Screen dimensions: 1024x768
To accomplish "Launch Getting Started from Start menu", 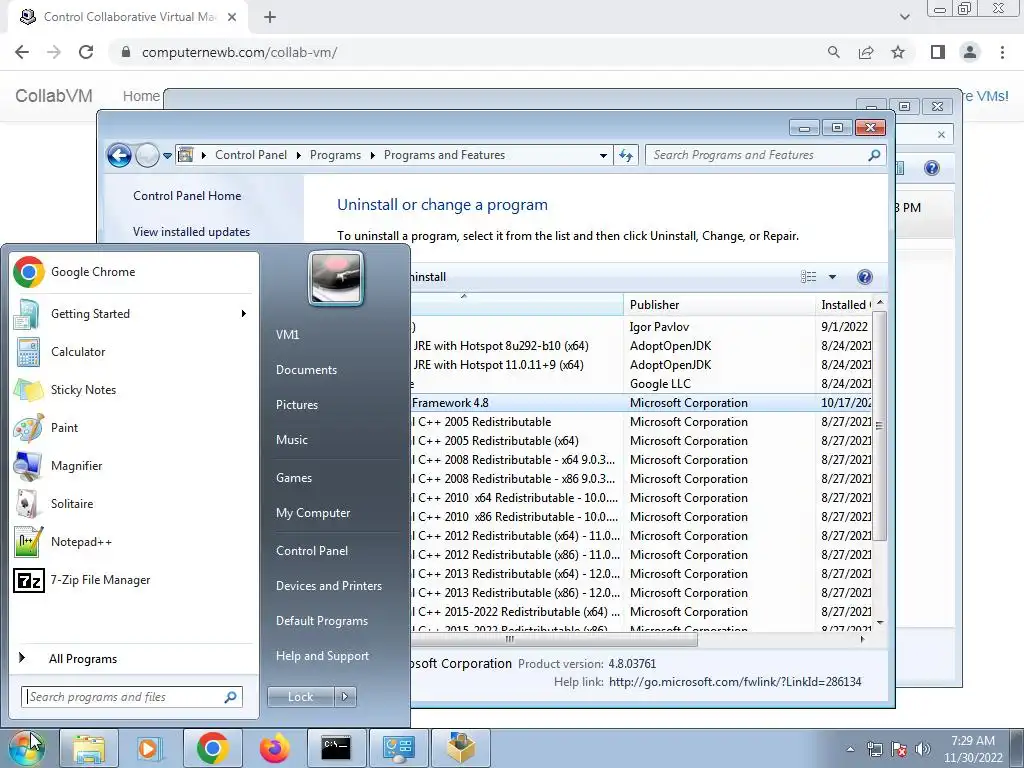I will pyautogui.click(x=133, y=313).
